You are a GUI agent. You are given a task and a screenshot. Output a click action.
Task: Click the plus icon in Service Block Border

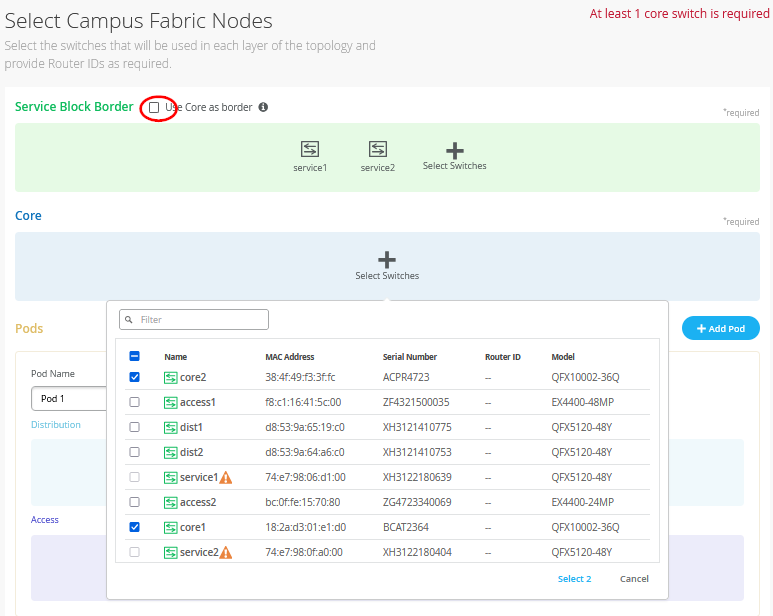coord(454,151)
